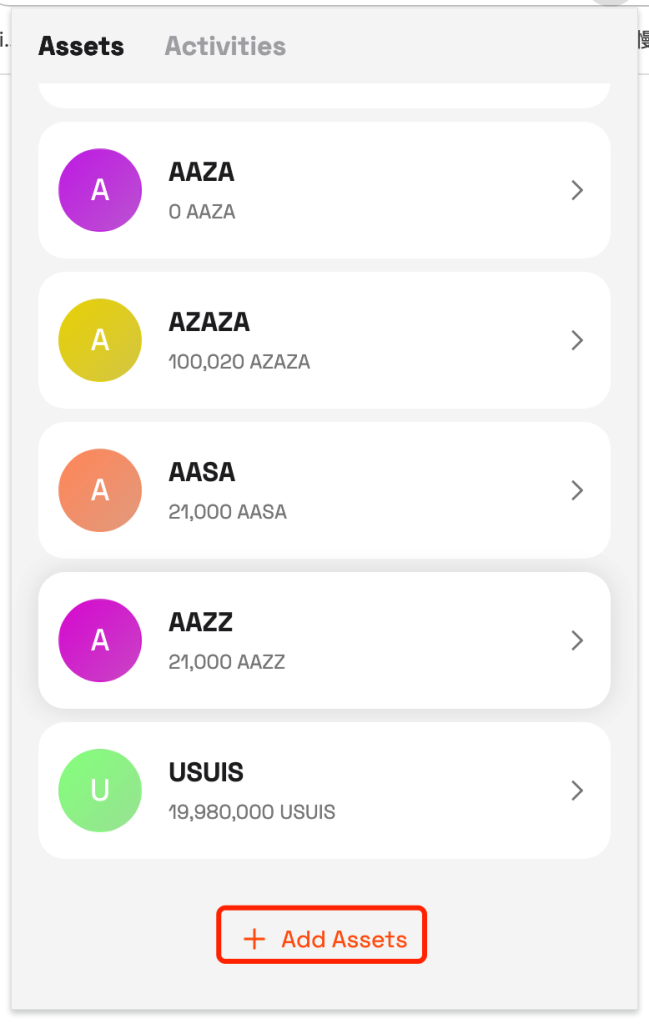Click the AZAZA asset name text
The height and width of the screenshot is (1024, 649).
point(209,322)
